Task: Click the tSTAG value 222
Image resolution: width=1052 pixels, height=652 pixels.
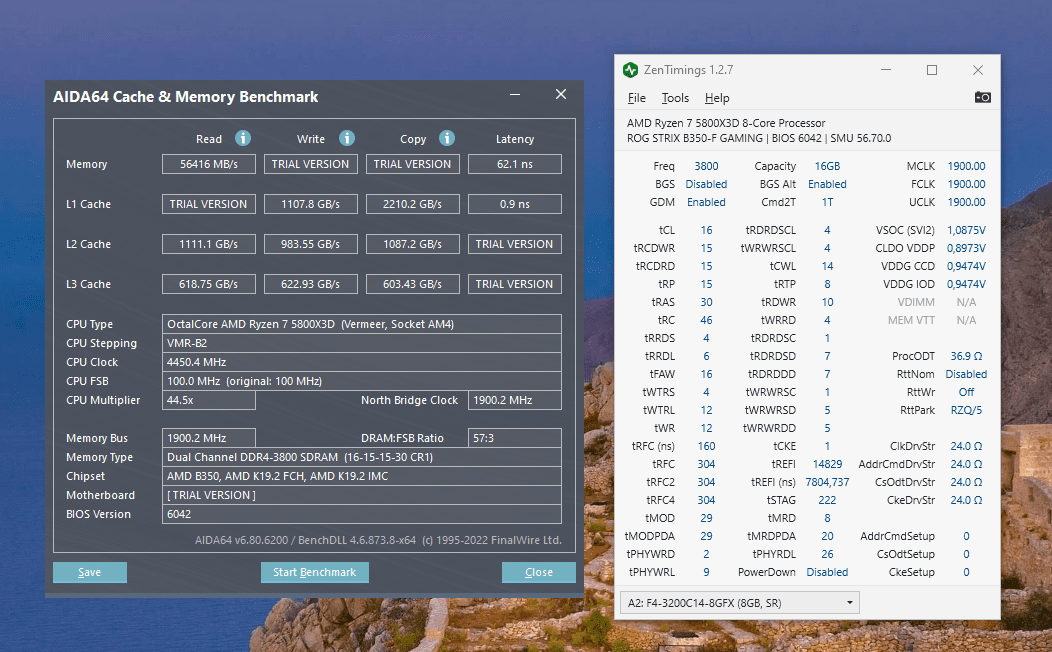Action: [827, 500]
